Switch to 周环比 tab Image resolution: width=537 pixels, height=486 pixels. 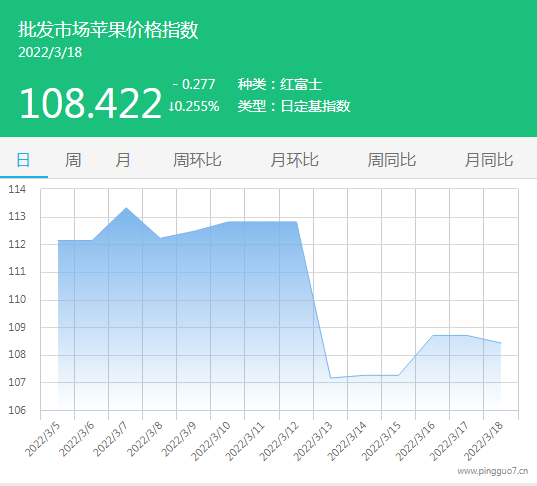pyautogui.click(x=197, y=160)
